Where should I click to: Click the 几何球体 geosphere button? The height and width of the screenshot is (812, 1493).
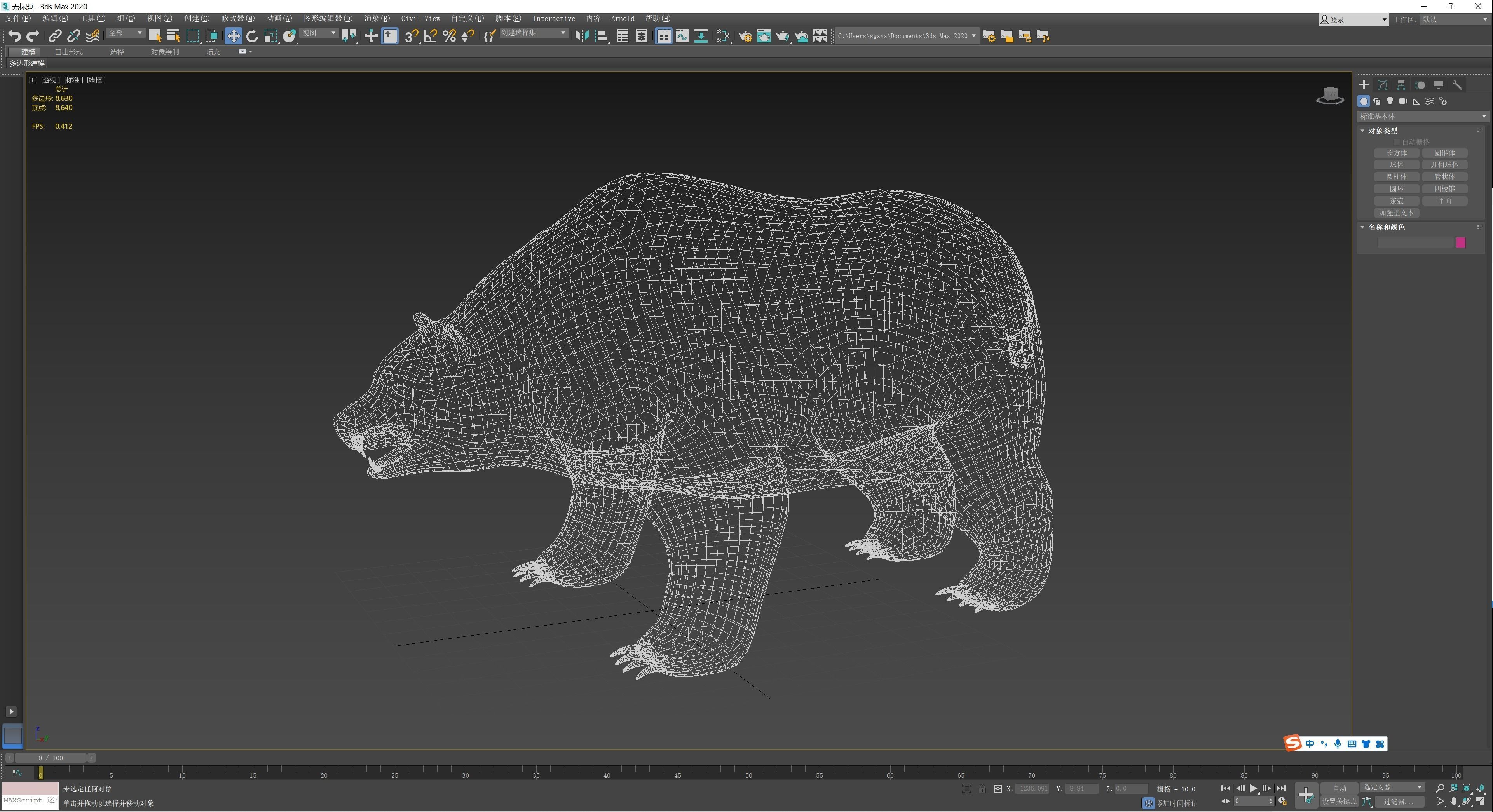[x=1444, y=165]
